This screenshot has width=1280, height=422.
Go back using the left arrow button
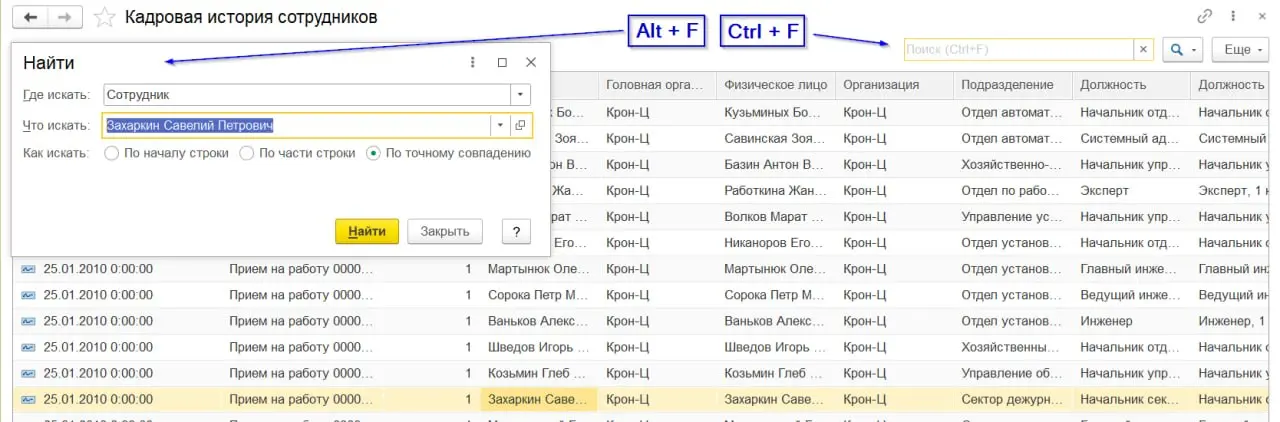(x=32, y=18)
